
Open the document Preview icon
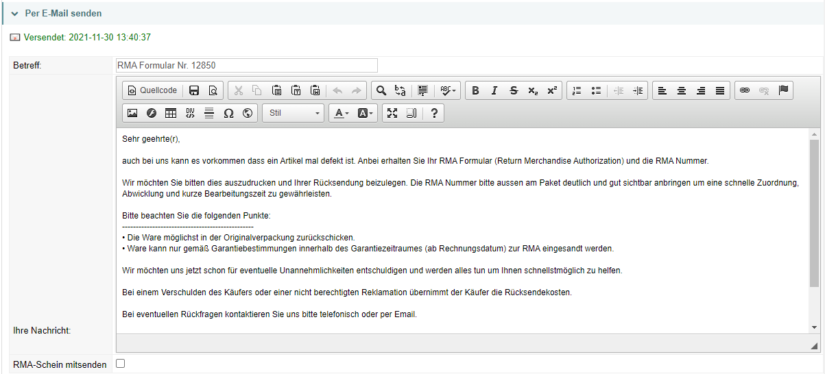tap(213, 90)
